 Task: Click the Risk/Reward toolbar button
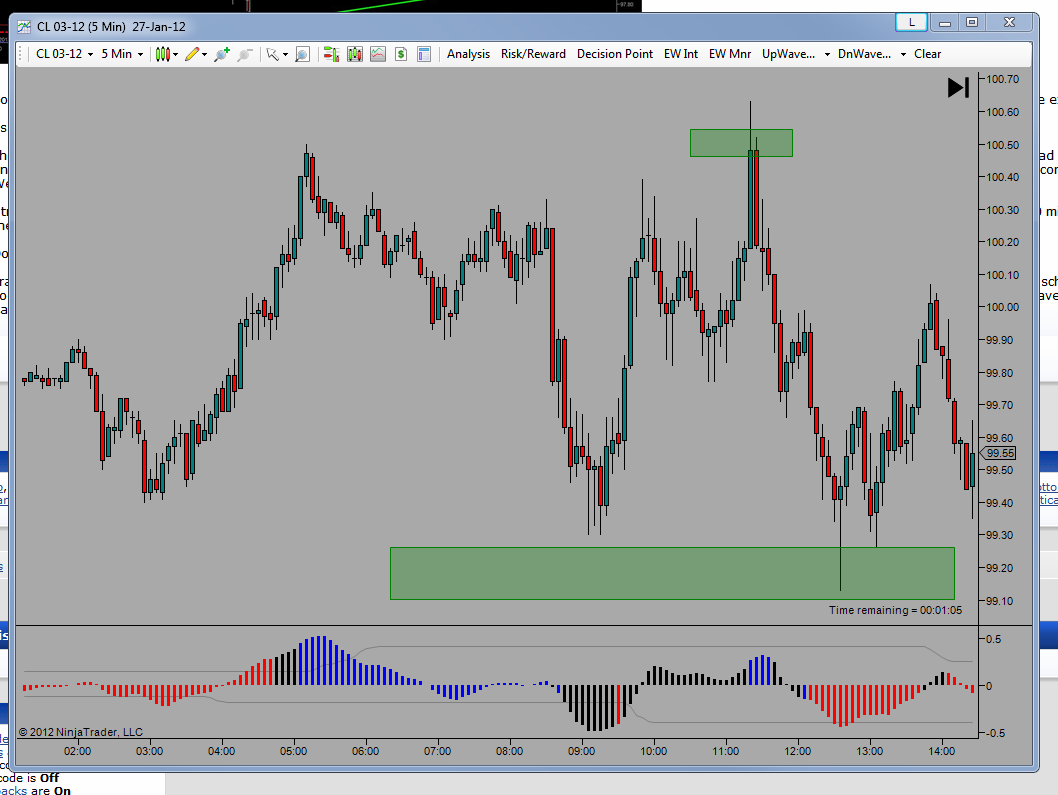(x=533, y=54)
